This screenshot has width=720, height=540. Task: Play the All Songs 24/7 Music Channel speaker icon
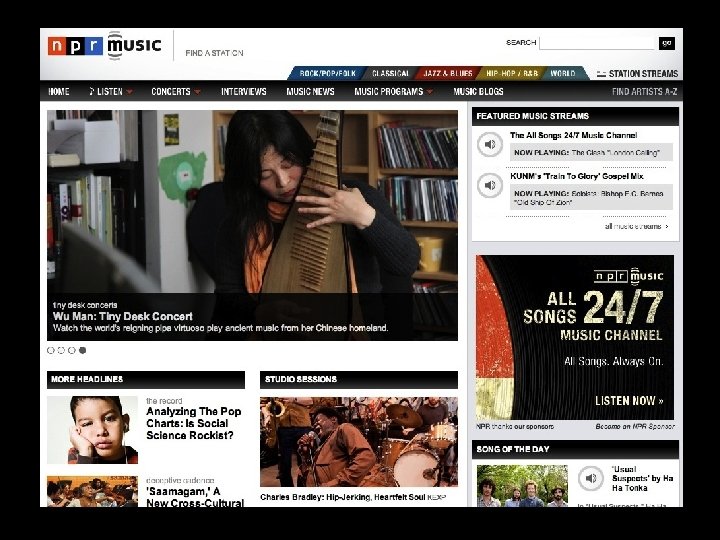[x=490, y=144]
